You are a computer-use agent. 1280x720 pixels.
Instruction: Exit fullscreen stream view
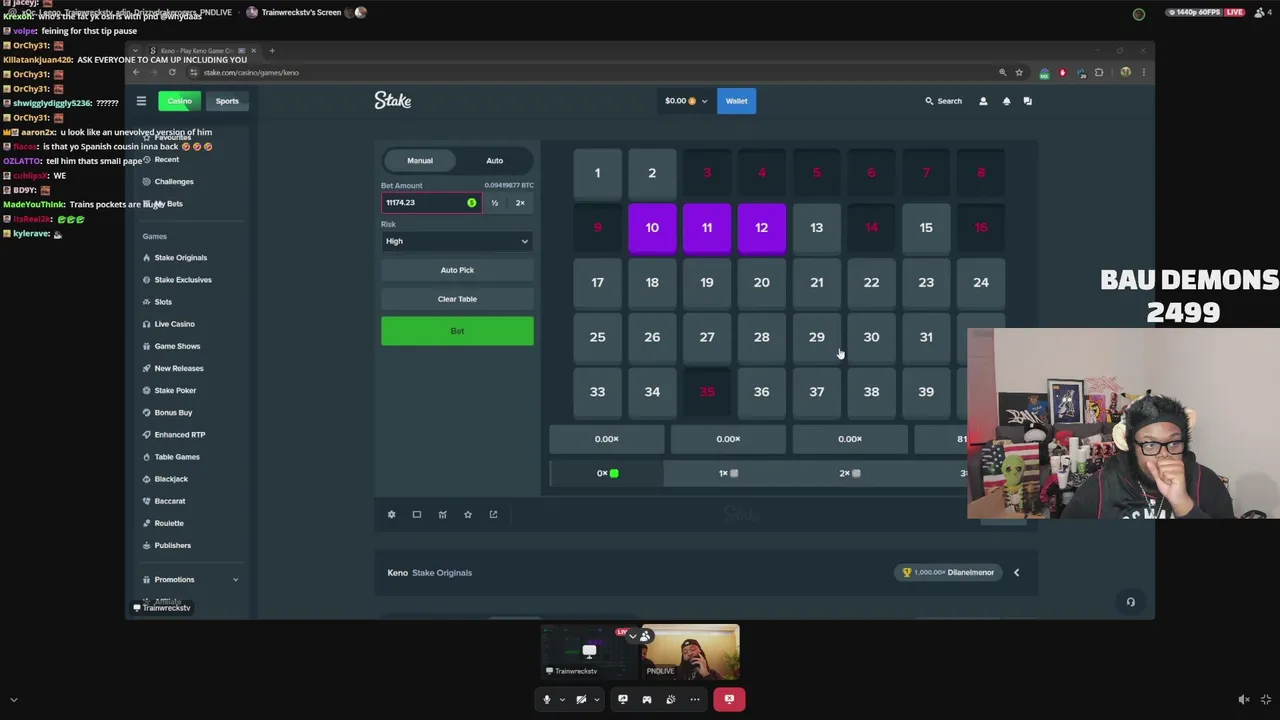click(1265, 700)
